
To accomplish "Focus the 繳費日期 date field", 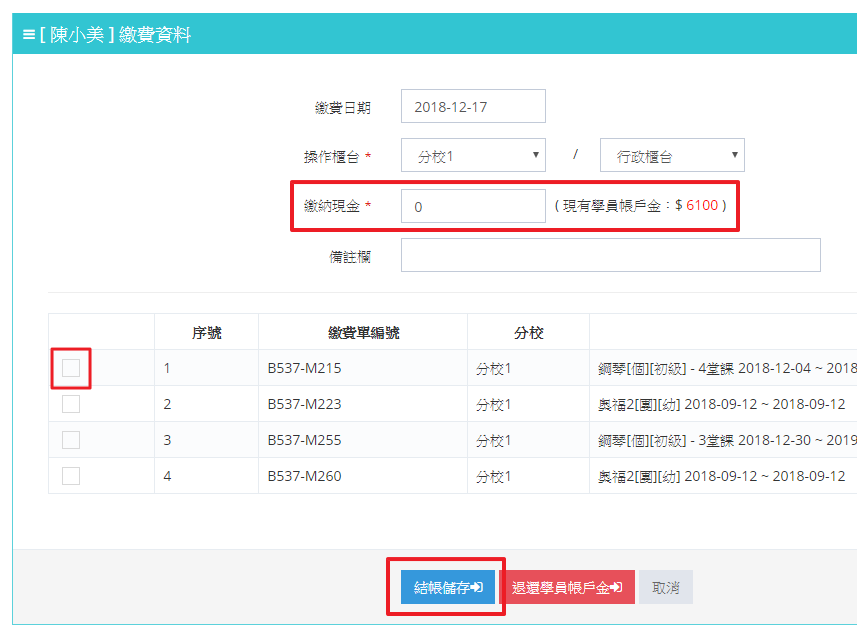I will (473, 107).
